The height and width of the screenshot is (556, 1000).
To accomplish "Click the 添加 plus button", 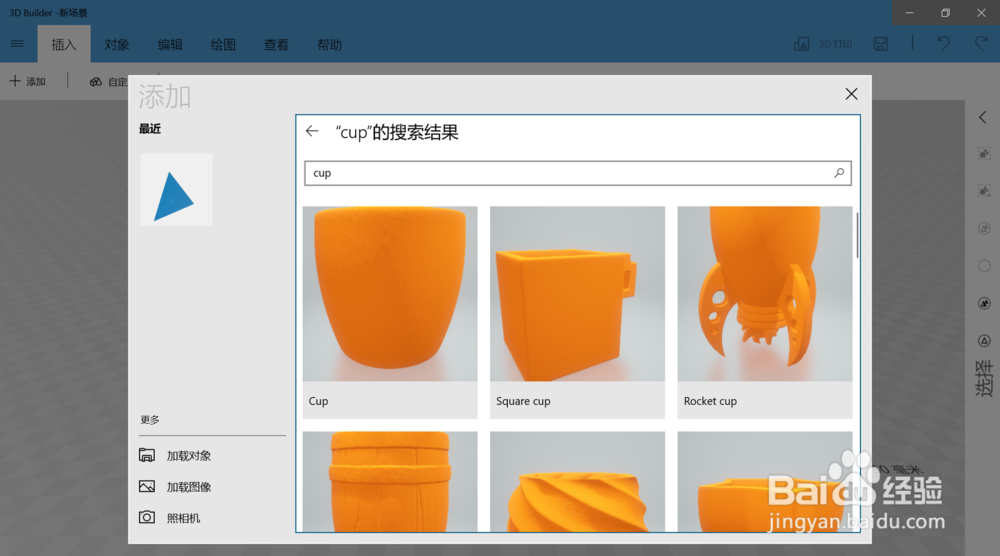I will [27, 81].
